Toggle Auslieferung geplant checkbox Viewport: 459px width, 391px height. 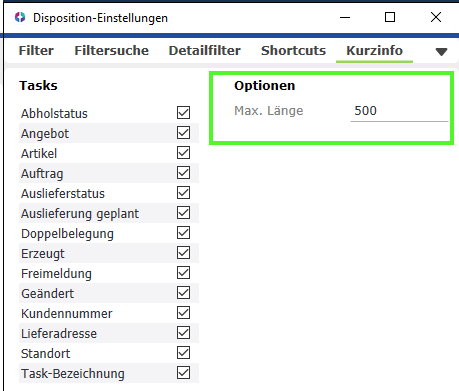tap(183, 213)
